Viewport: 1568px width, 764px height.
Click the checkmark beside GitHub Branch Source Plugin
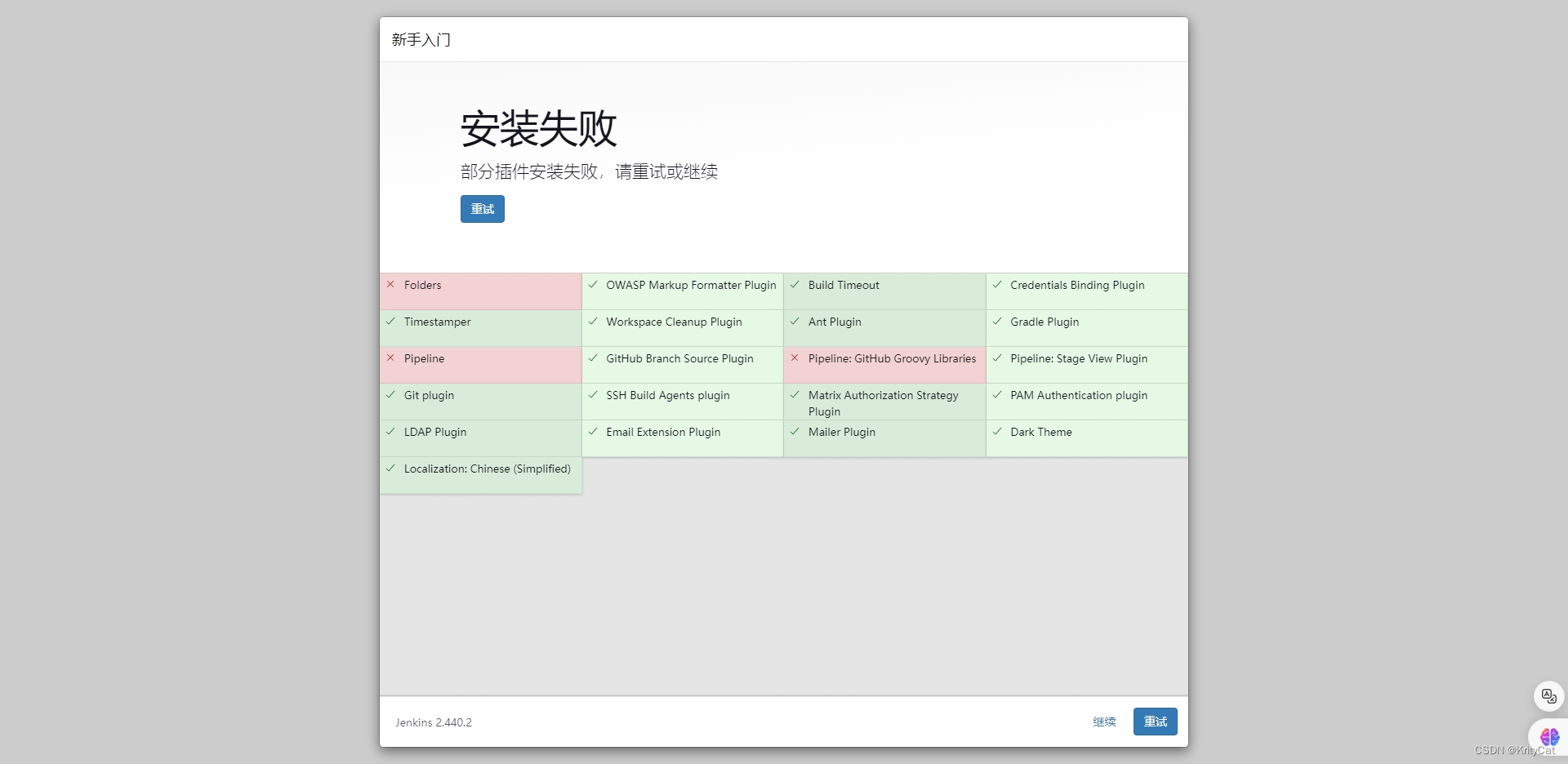pyautogui.click(x=593, y=358)
